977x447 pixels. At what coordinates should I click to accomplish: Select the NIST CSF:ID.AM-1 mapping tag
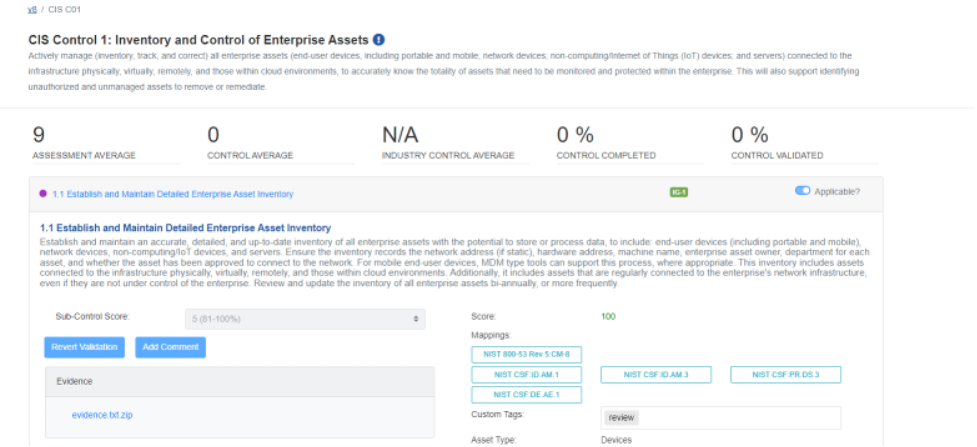526,375
